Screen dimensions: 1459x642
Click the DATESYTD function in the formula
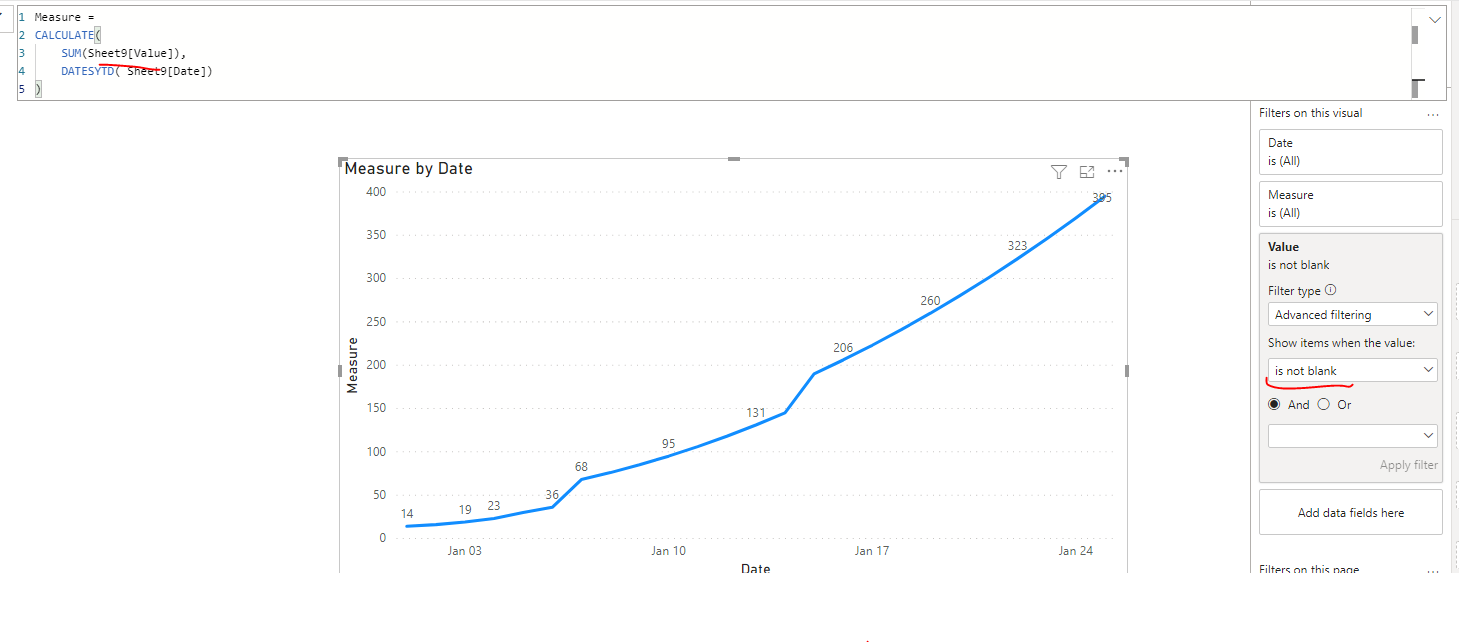point(88,71)
